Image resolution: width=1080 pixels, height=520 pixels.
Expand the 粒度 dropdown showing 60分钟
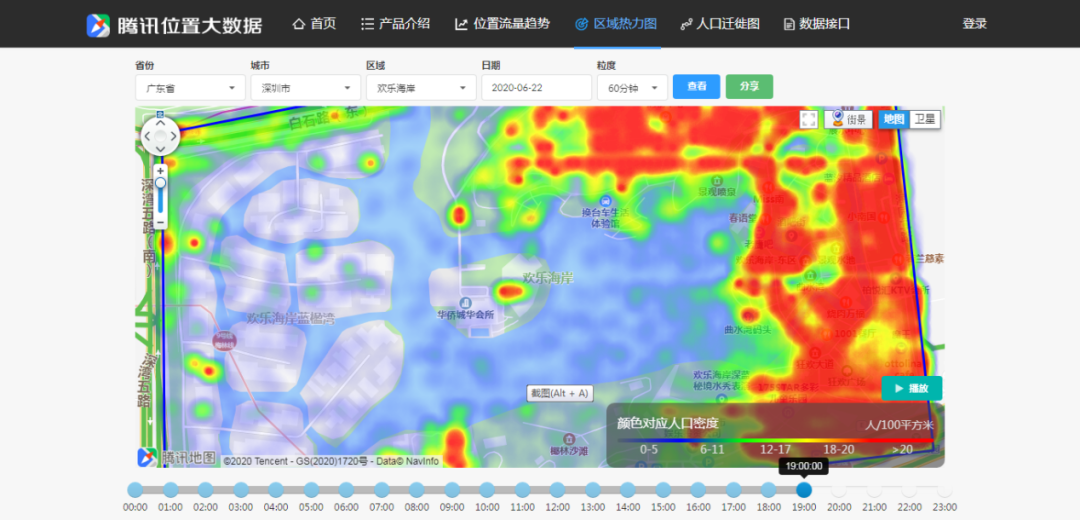click(632, 87)
